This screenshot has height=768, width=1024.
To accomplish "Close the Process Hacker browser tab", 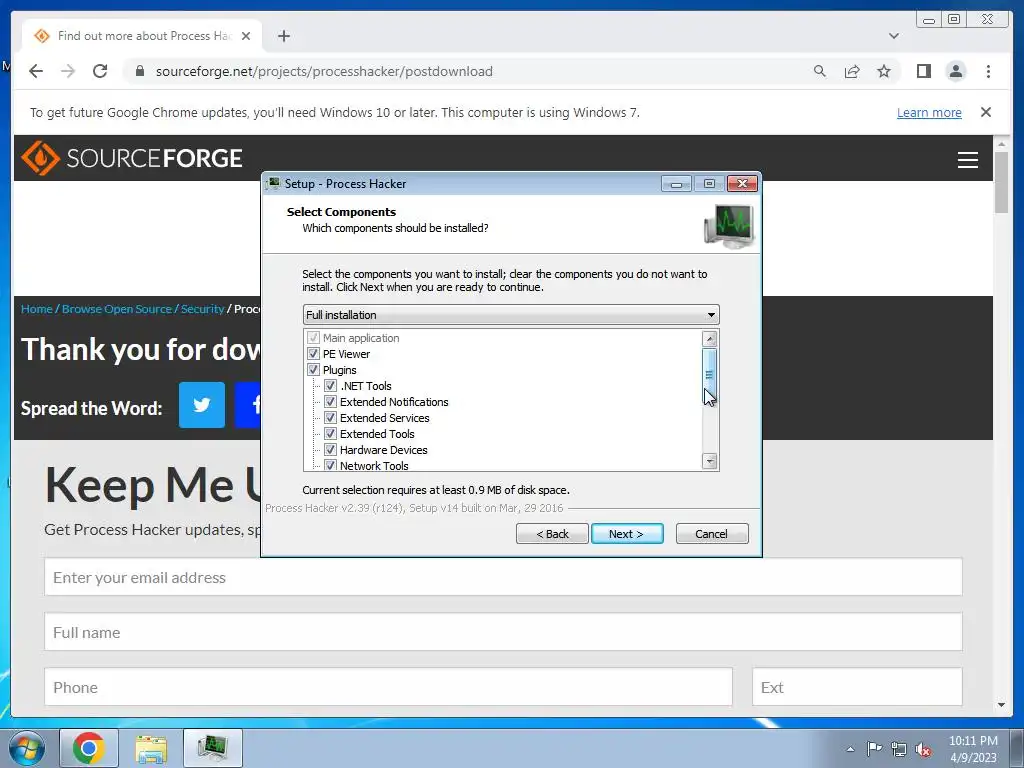I will point(246,36).
